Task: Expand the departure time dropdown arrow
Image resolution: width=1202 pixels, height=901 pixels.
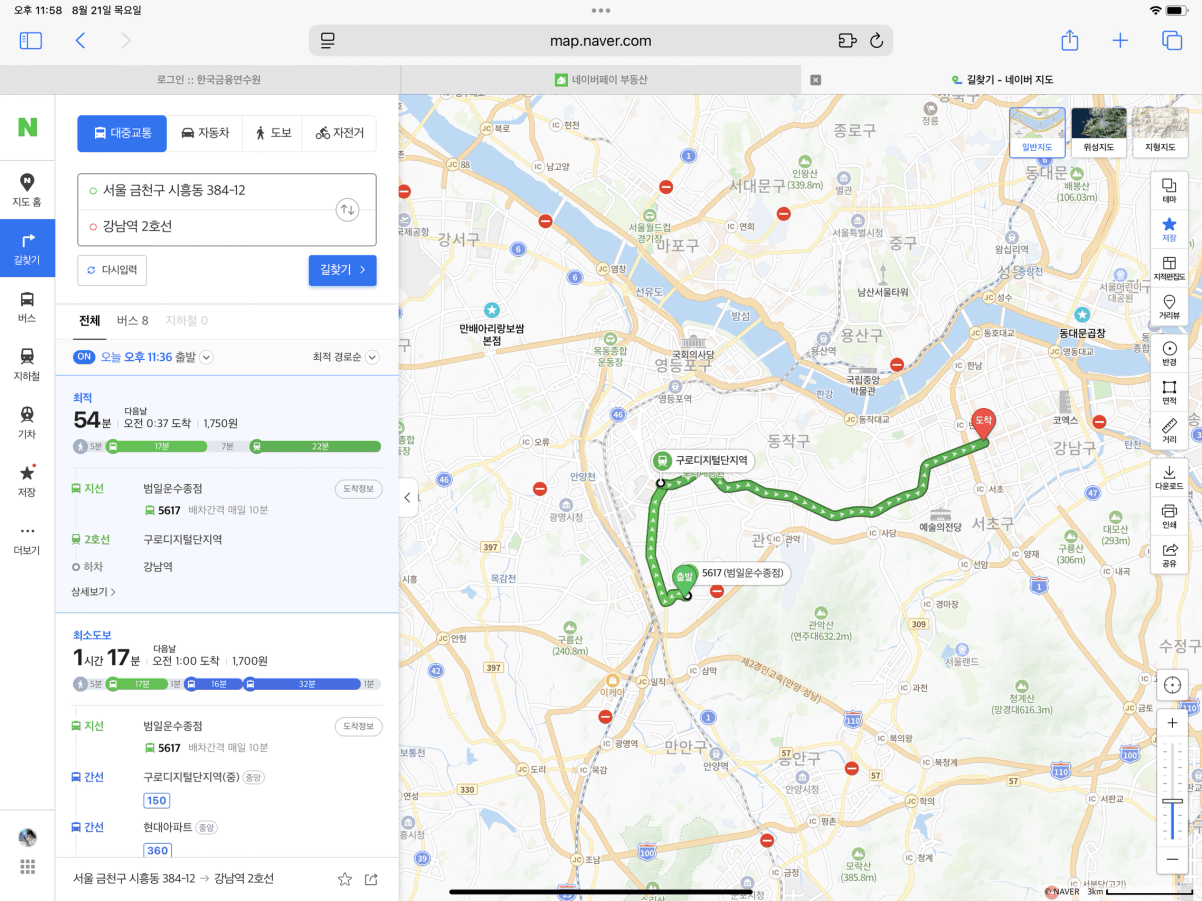Action: click(206, 357)
